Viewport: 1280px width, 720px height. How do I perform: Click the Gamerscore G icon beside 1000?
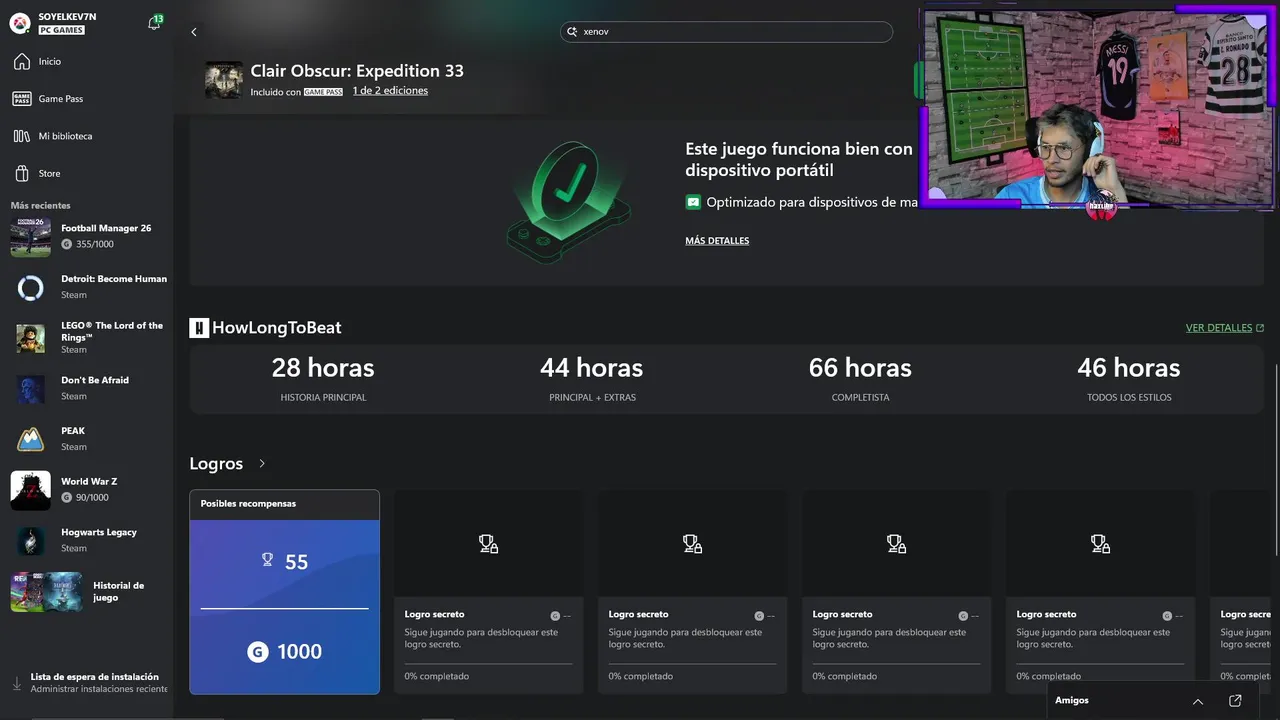pos(258,652)
